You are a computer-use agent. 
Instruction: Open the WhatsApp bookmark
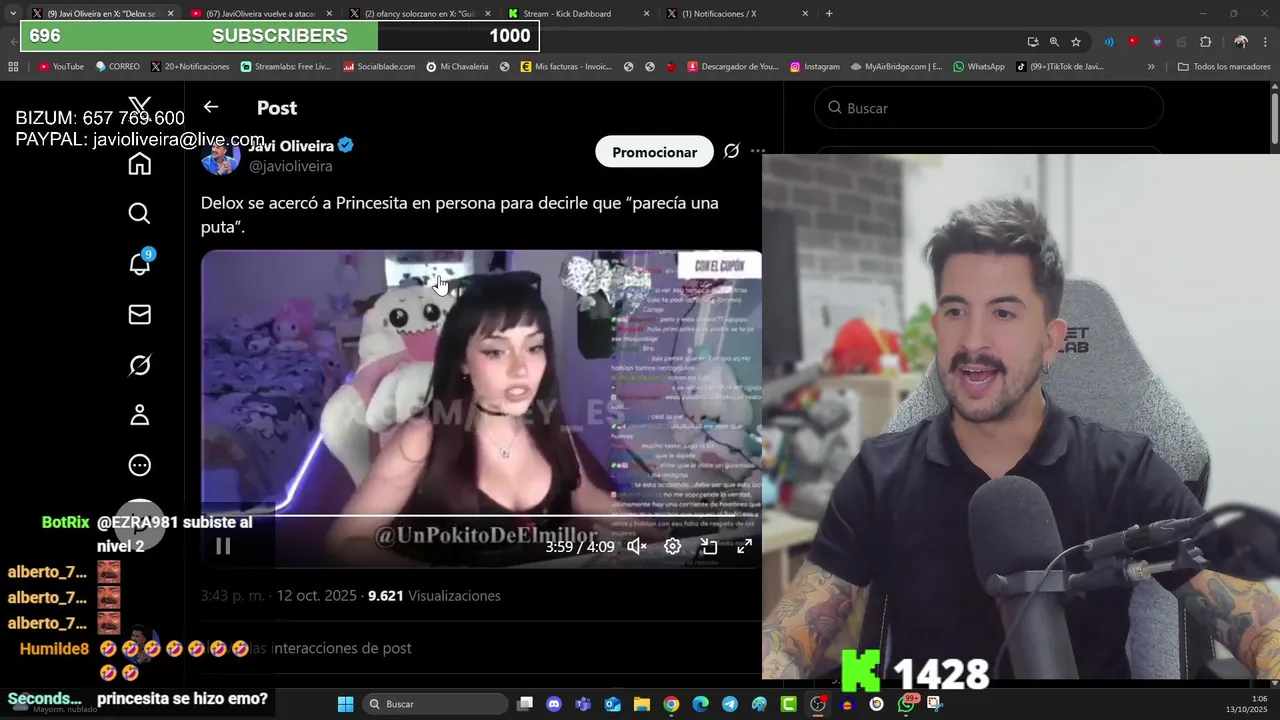point(979,67)
